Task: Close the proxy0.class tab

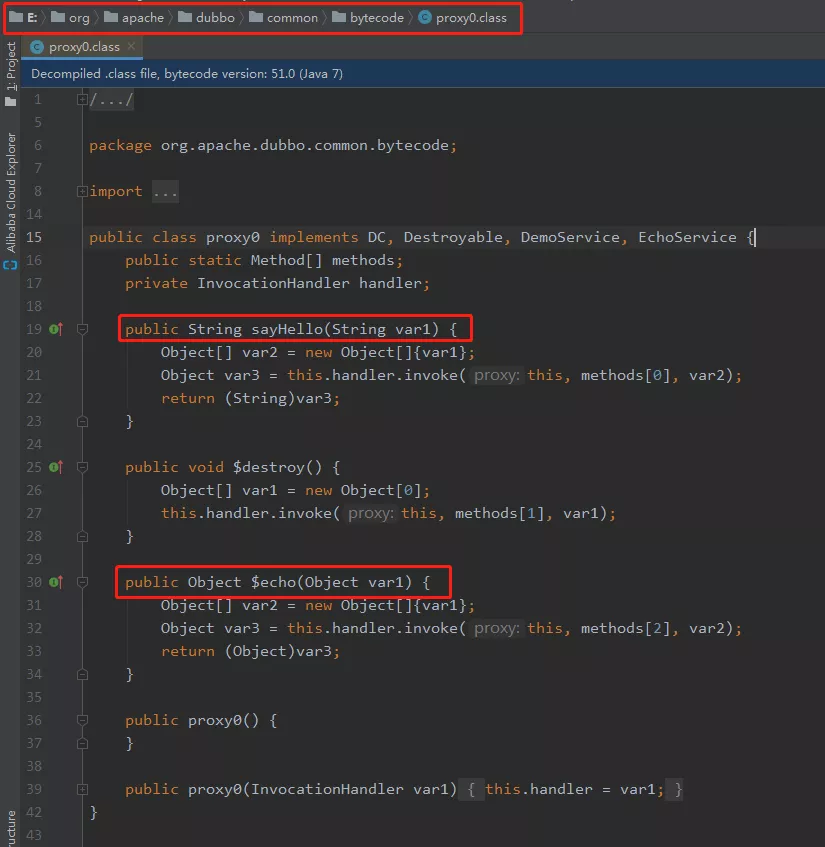Action: click(x=131, y=46)
